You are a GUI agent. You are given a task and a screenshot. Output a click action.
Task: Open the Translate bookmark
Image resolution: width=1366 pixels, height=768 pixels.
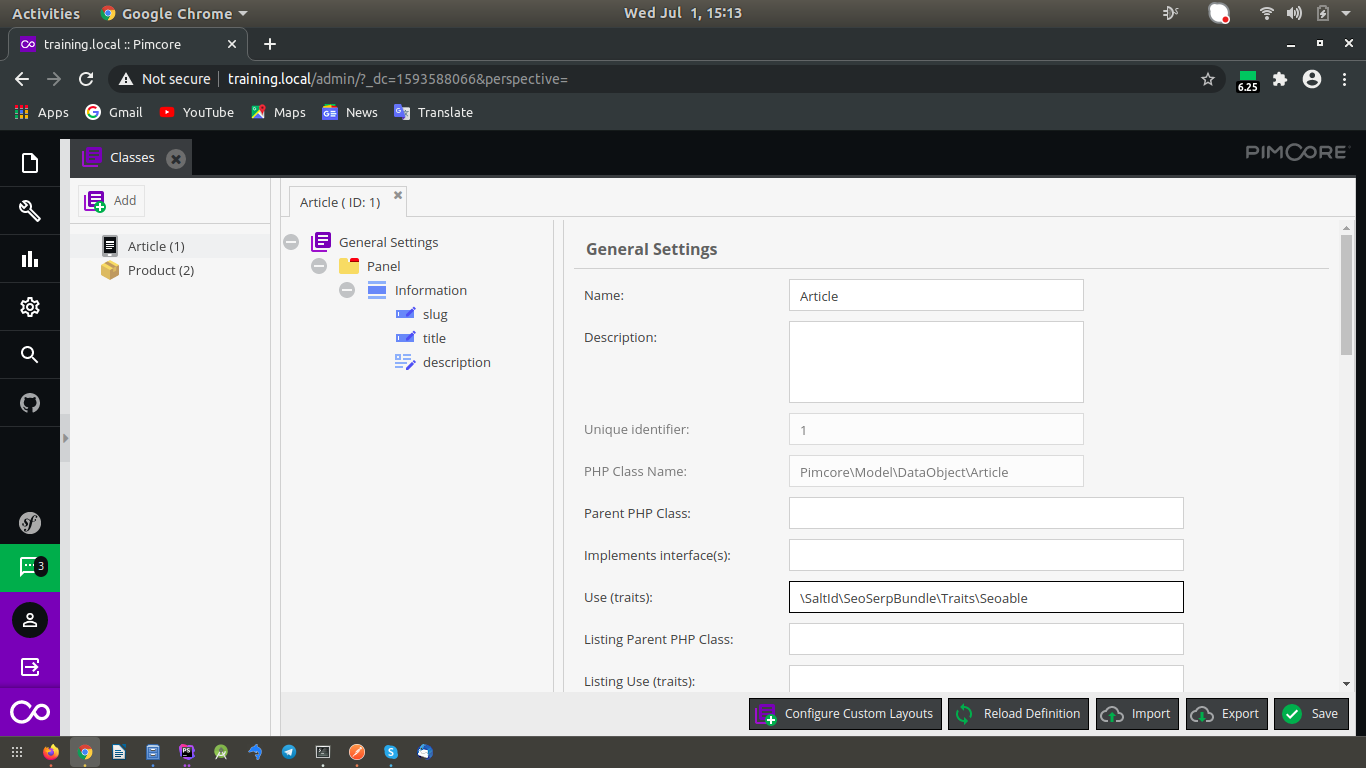pyautogui.click(x=433, y=112)
